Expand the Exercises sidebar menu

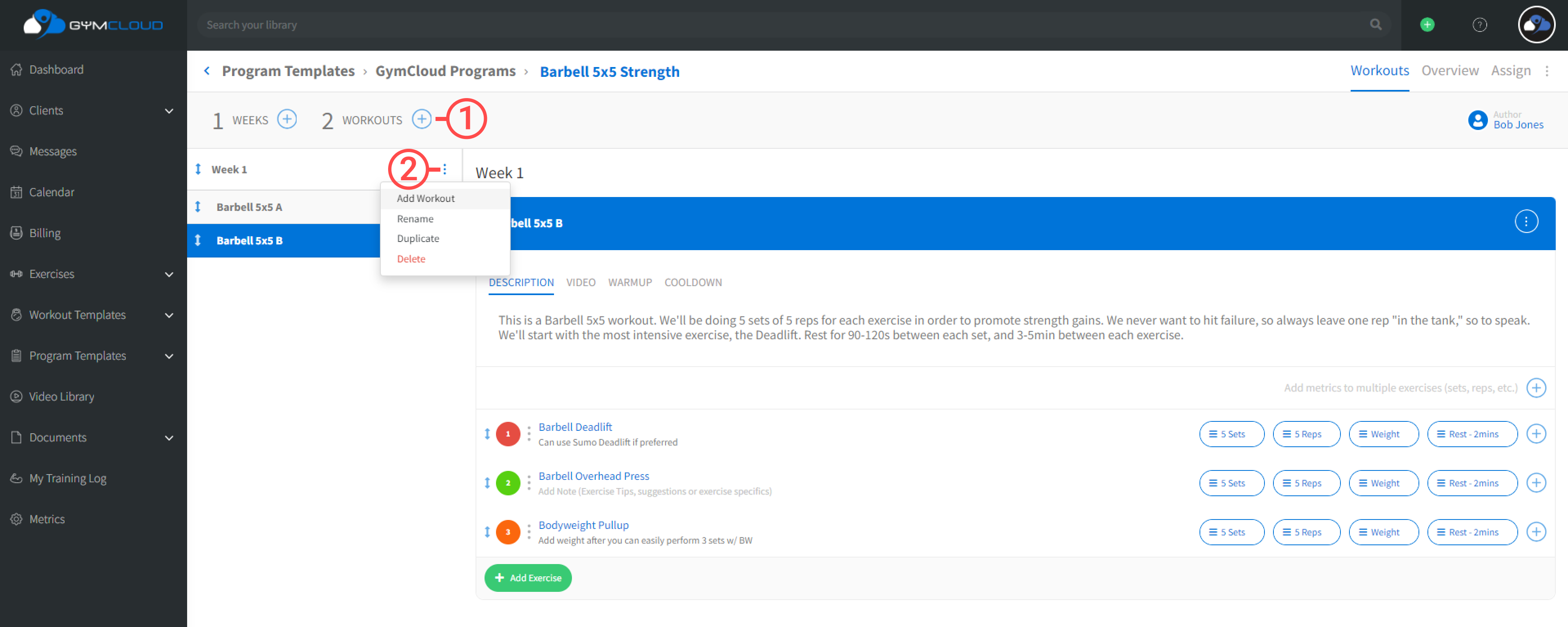tap(169, 275)
